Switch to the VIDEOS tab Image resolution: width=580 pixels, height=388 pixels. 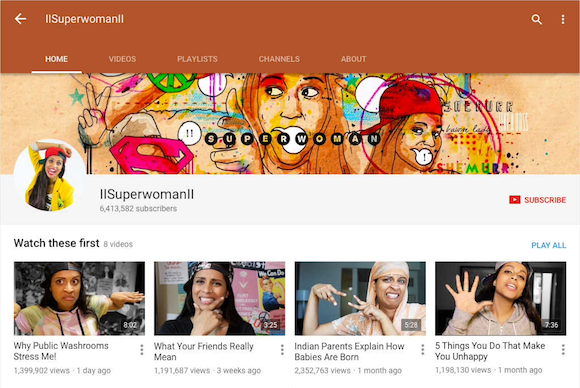pyautogui.click(x=122, y=59)
